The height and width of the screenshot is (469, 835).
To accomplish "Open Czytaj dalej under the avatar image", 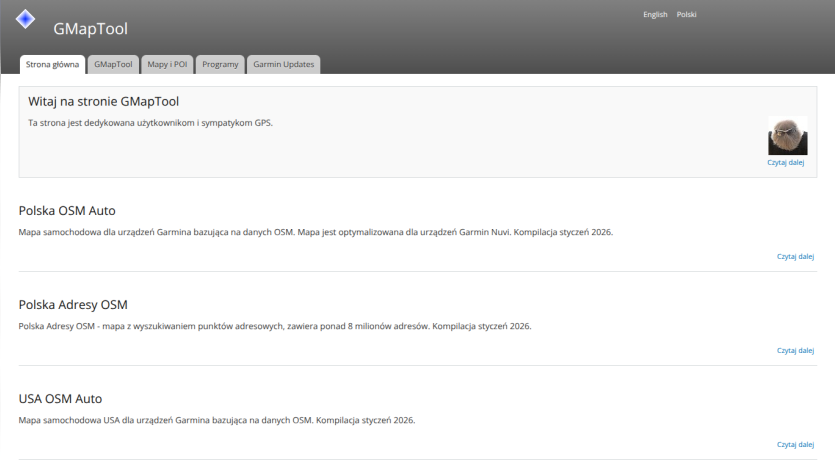I will [785, 162].
